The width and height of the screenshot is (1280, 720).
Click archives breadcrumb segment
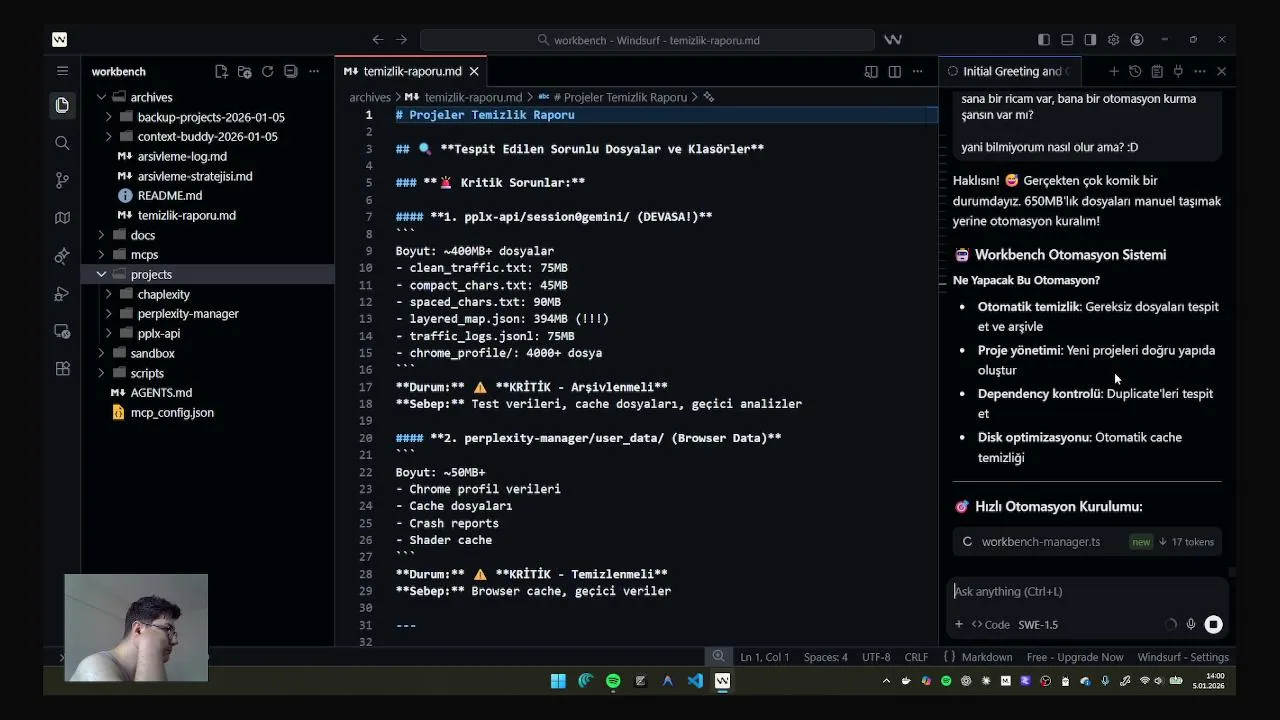(370, 97)
